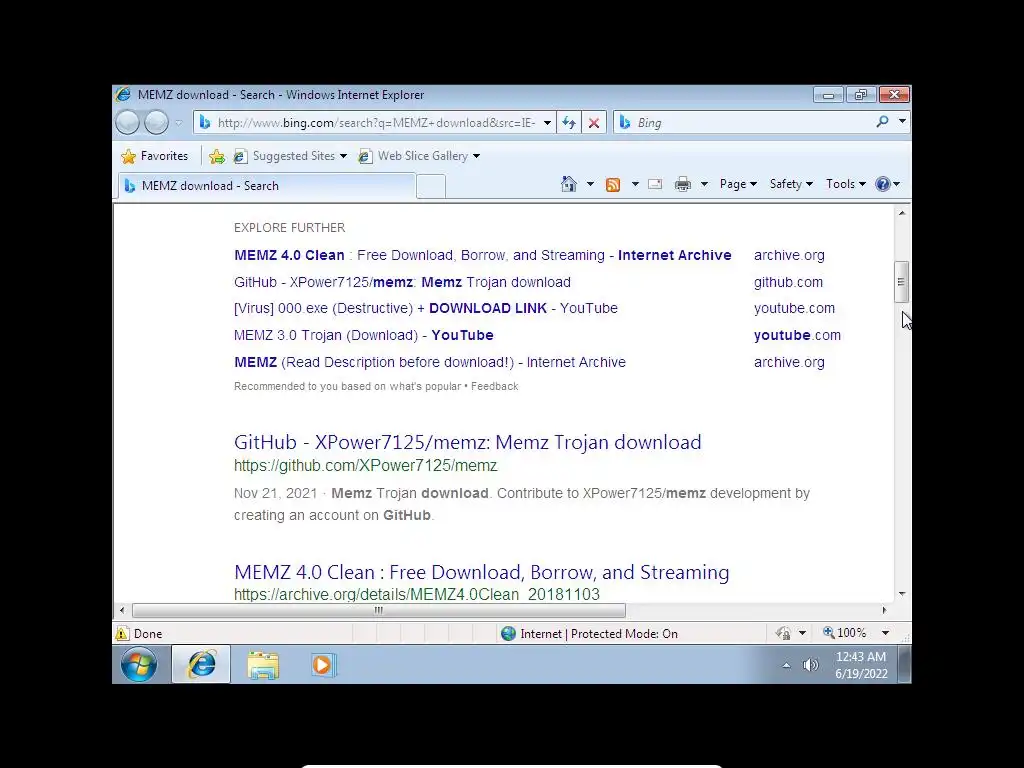Click the 100% zoom level button
The image size is (1024, 768).
(x=844, y=633)
